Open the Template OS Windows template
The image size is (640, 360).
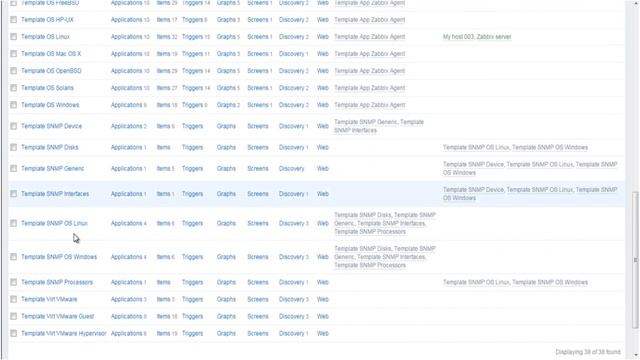50,105
